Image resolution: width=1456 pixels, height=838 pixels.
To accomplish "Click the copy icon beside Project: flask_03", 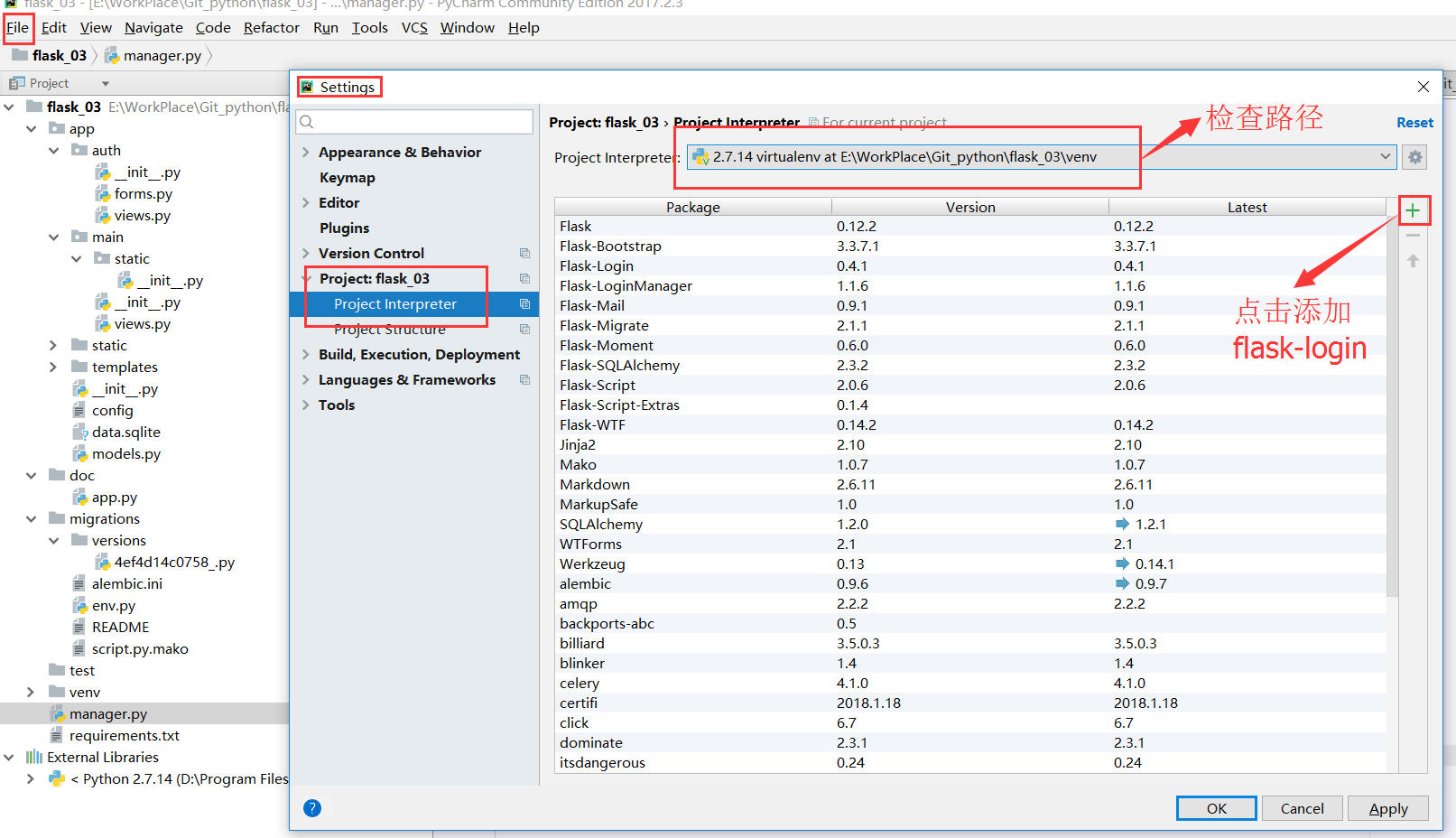I will [x=524, y=279].
